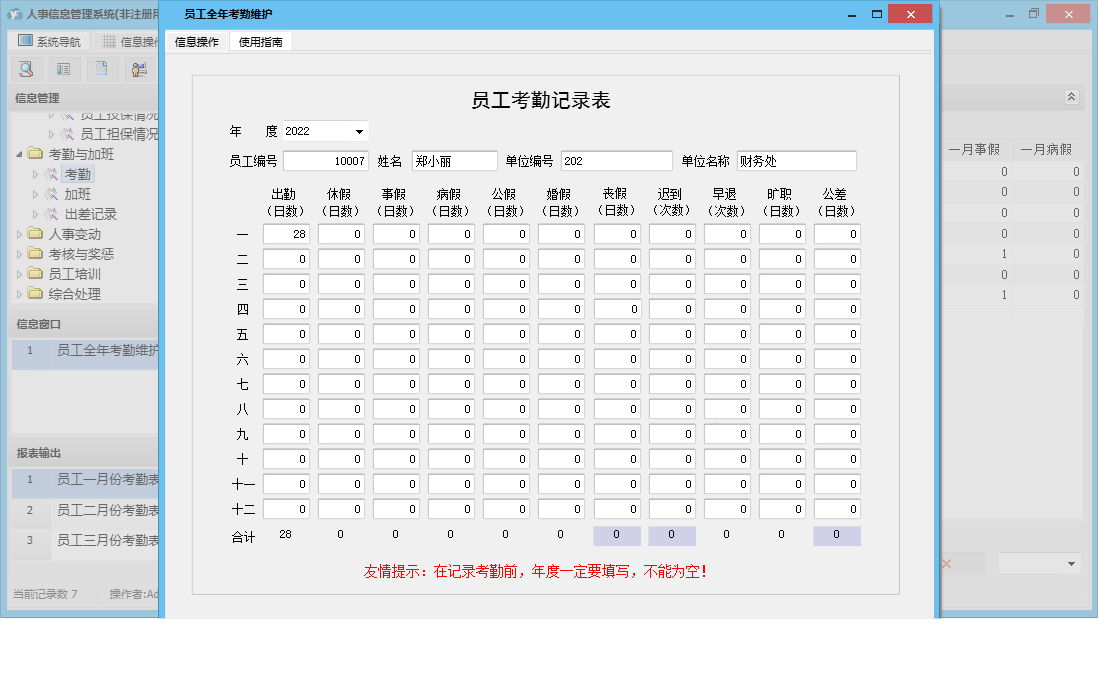Image resolution: width=1098 pixels, height=675 pixels.
Task: Collapse the attendance form panel with the chevron
Action: [1070, 97]
